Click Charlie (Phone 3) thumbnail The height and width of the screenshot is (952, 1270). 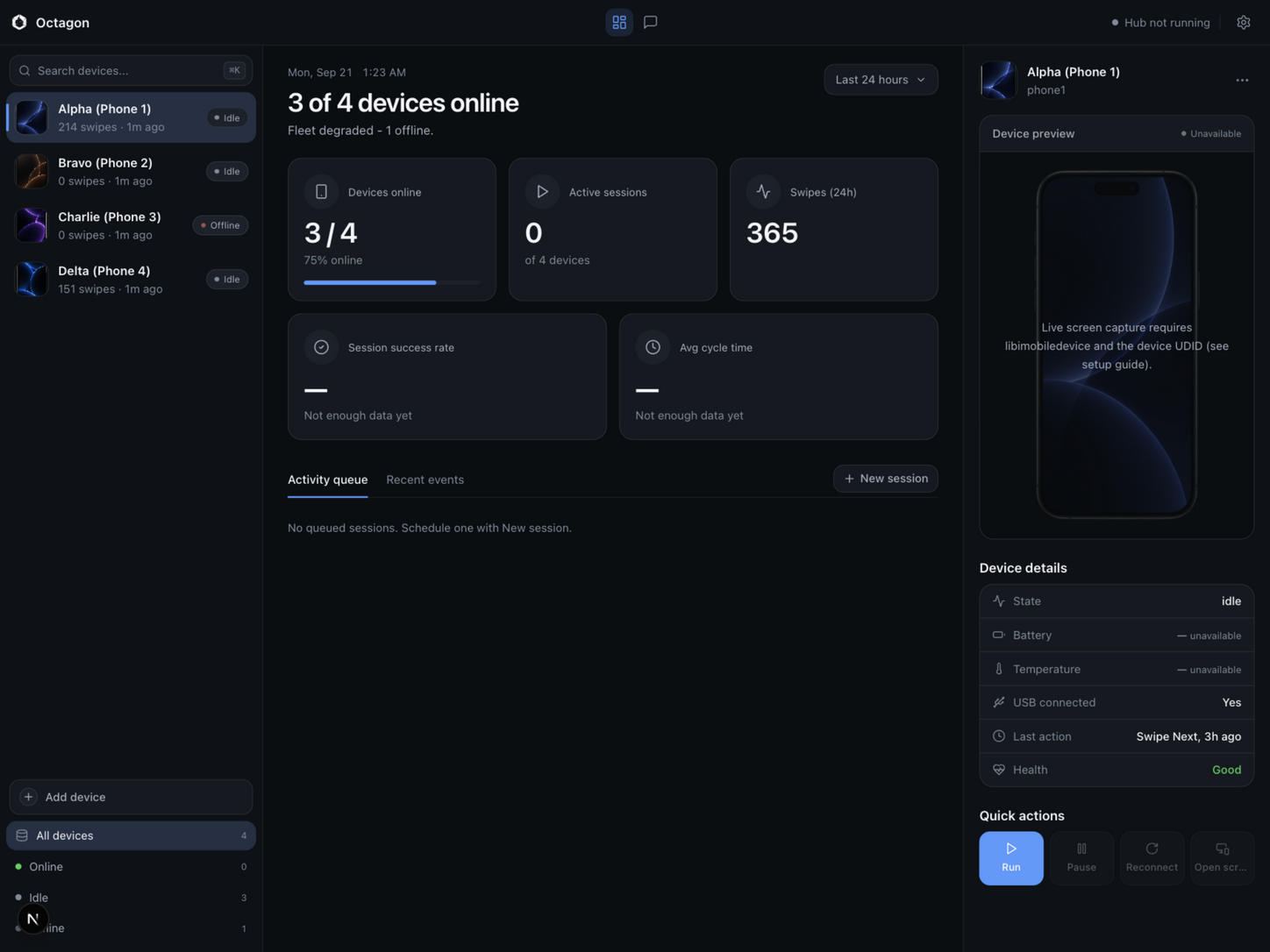(32, 225)
